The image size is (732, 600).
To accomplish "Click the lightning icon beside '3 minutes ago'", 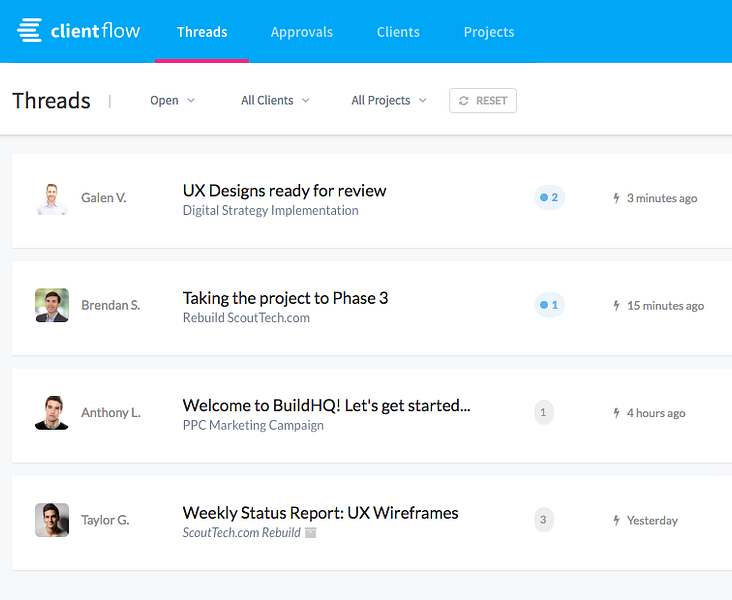I will click(x=616, y=198).
